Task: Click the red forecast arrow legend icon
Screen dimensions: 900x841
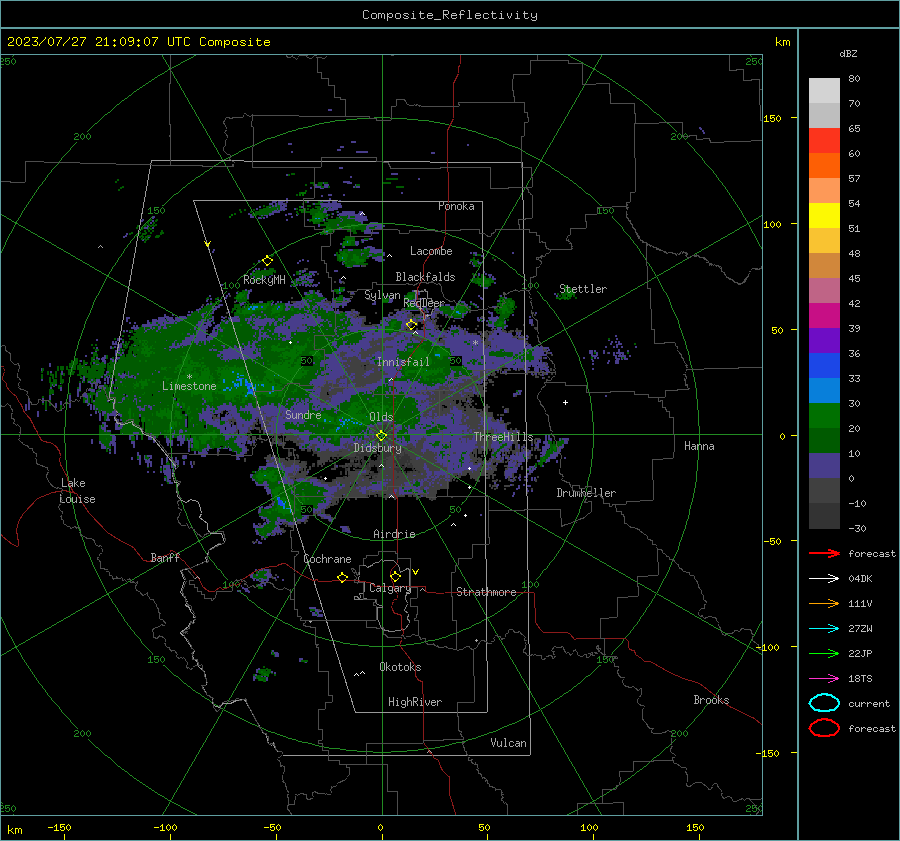Action: click(x=824, y=553)
